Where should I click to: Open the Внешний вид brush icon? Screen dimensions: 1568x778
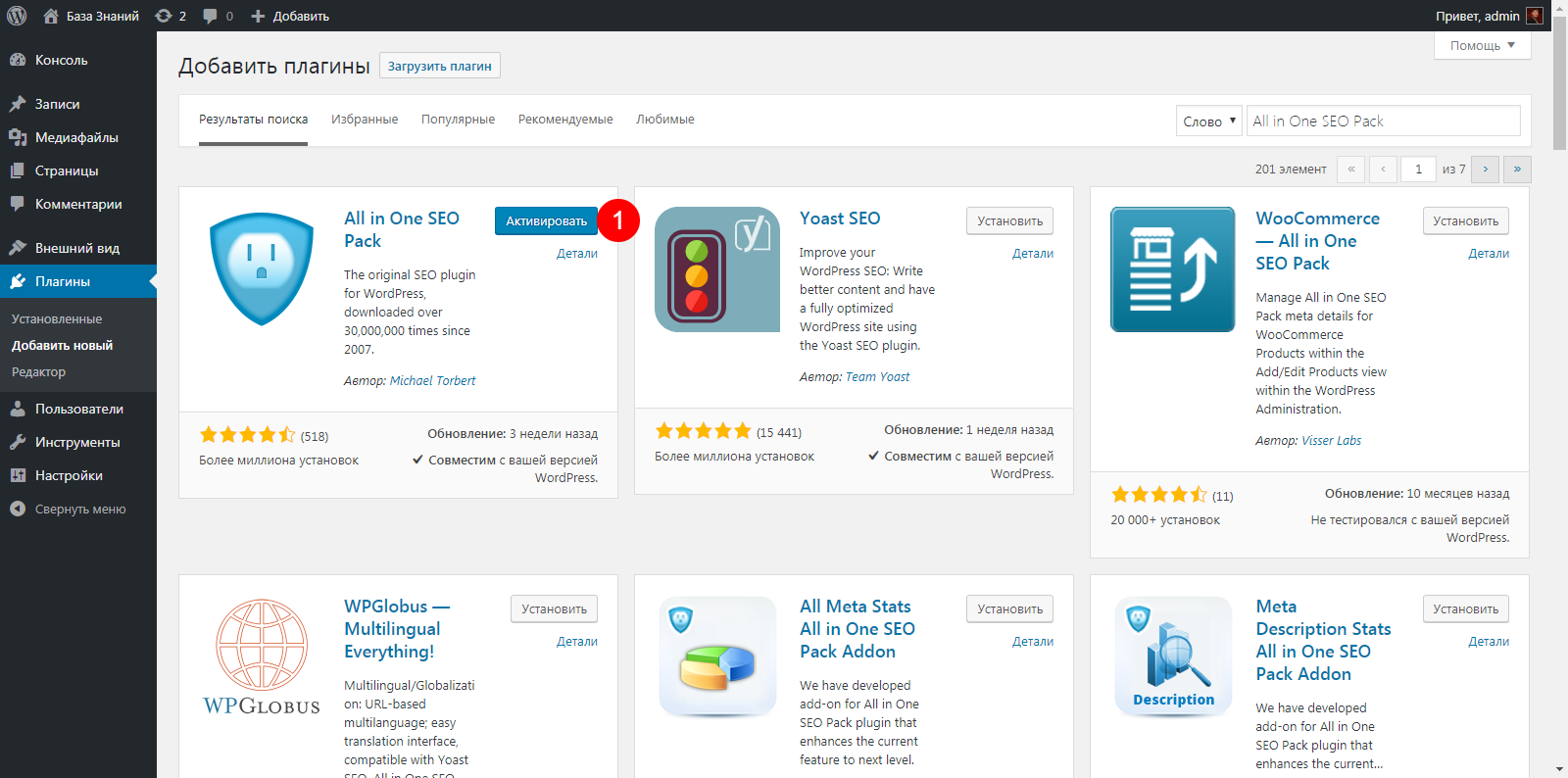coord(18,248)
